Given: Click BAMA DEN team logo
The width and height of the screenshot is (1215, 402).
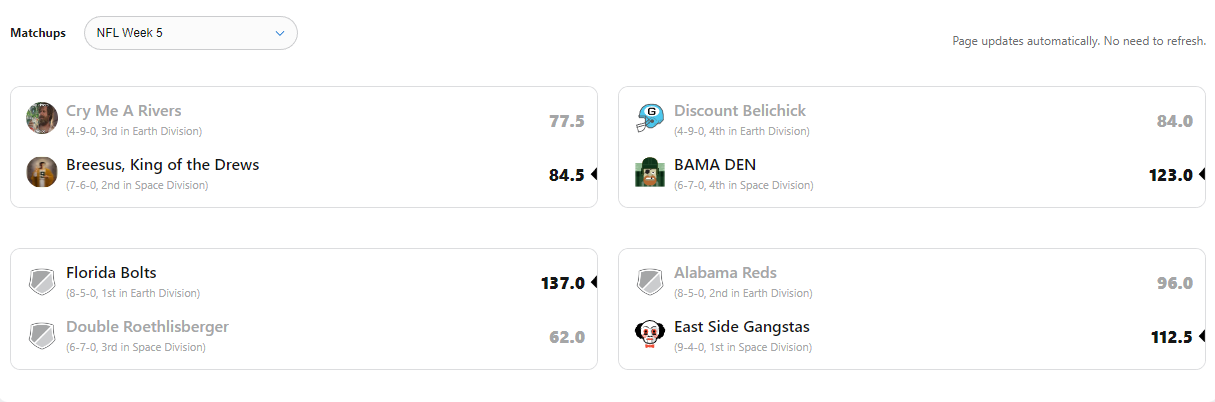Looking at the screenshot, I should 651,172.
